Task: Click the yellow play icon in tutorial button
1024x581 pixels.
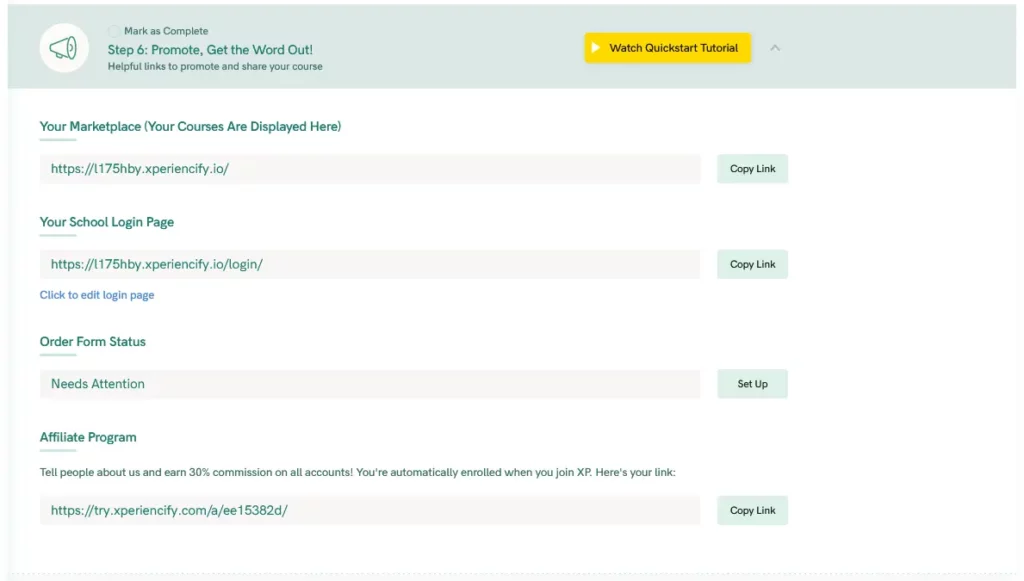Action: 597,47
